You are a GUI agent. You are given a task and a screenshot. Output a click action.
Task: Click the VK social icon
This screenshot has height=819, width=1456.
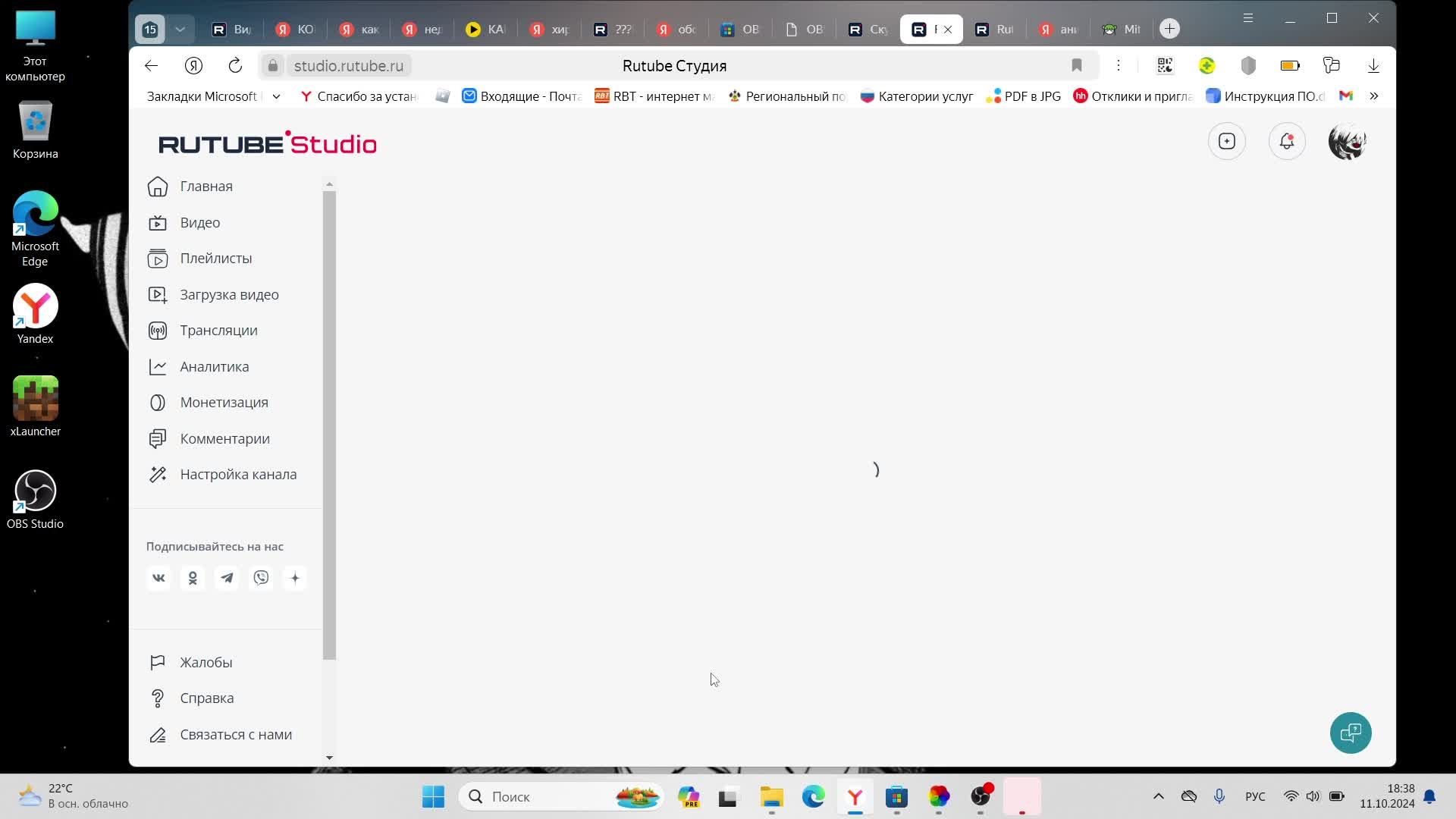tap(158, 578)
